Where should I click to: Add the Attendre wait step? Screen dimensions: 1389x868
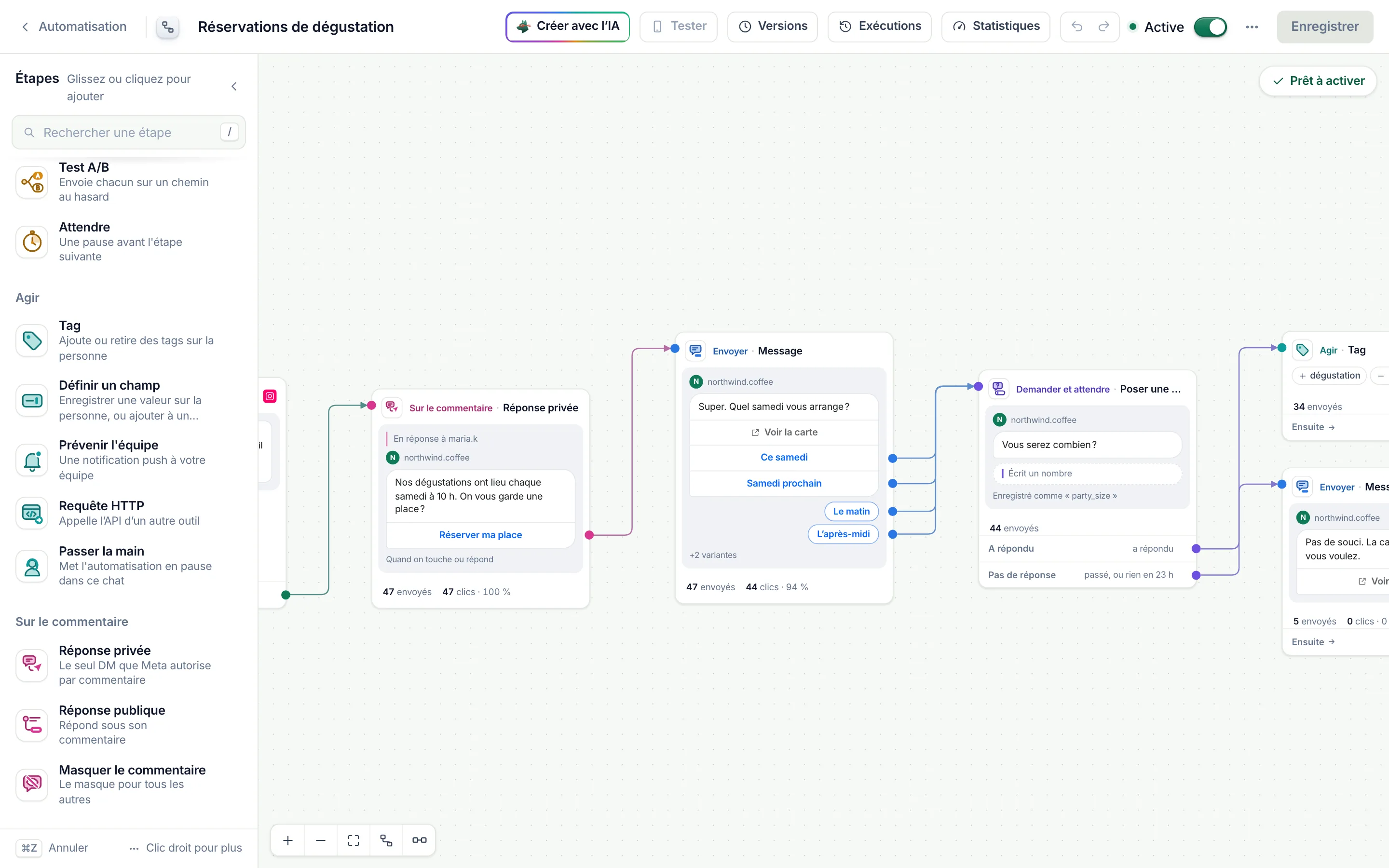pos(129,242)
